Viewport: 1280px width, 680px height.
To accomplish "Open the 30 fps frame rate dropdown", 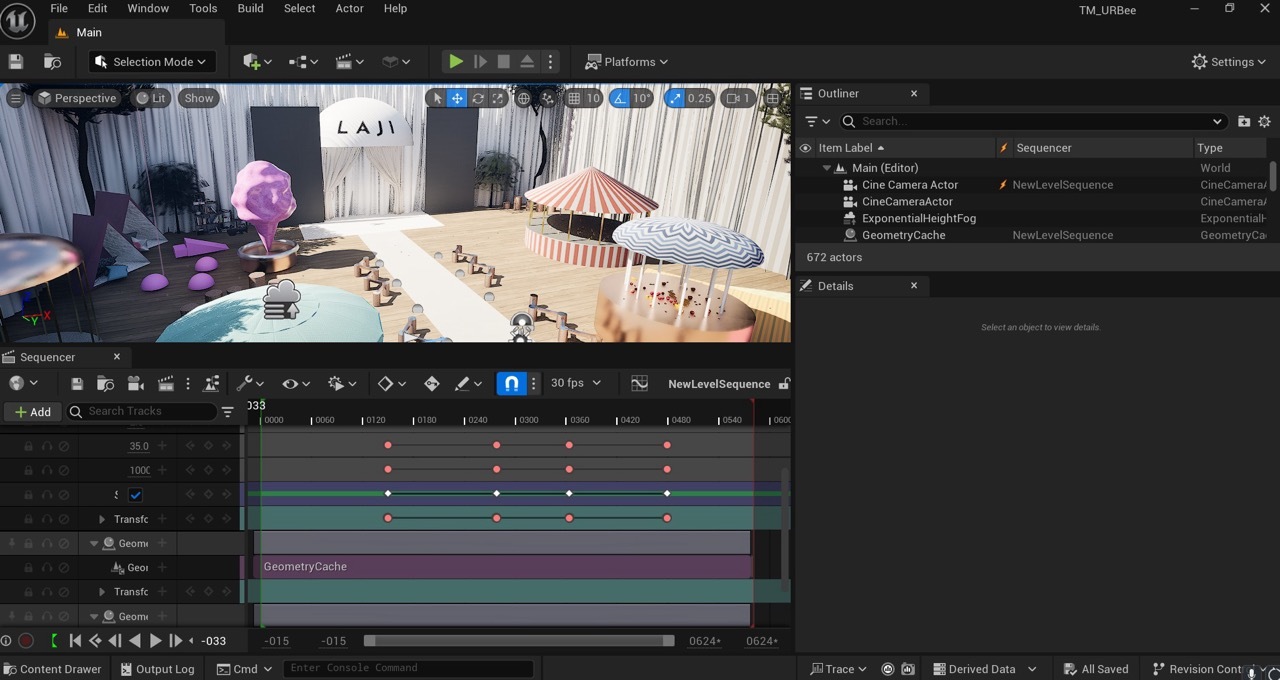I will pos(576,383).
